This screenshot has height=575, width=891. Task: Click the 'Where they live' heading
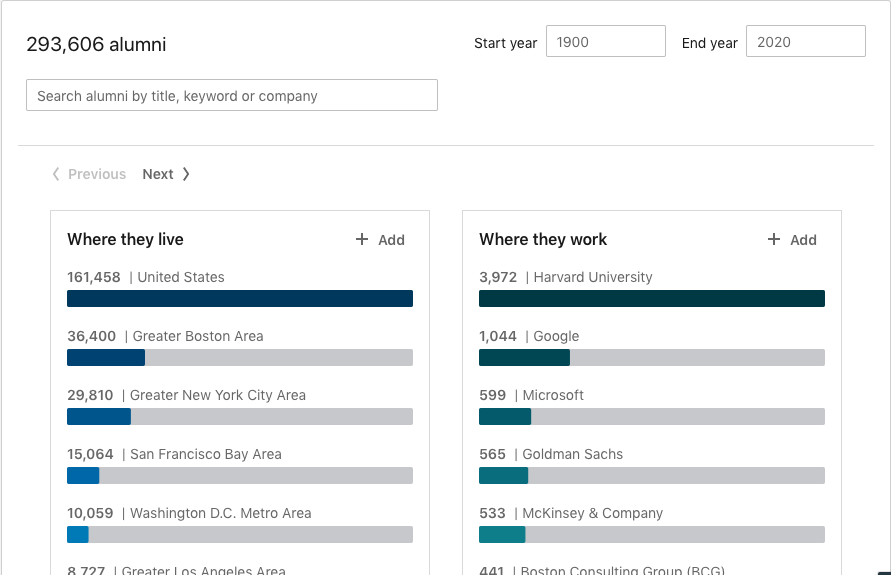[126, 240]
